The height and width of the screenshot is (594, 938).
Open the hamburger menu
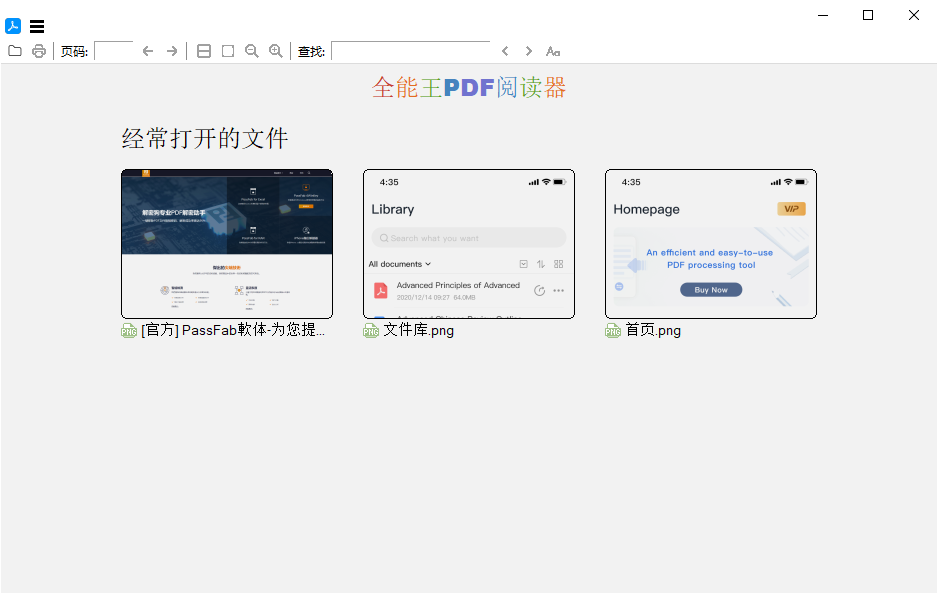pyautogui.click(x=37, y=27)
